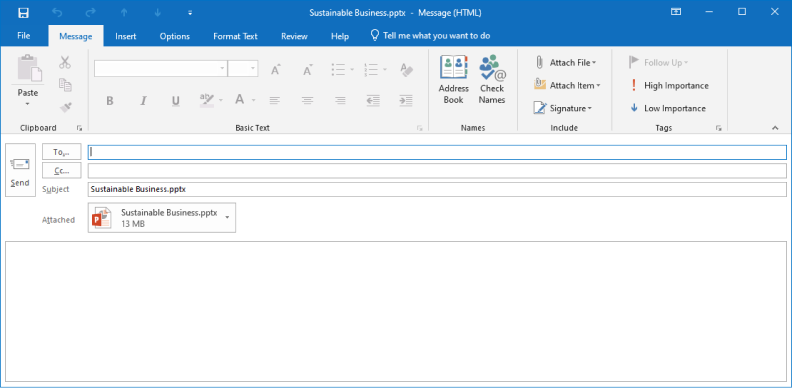The height and width of the screenshot is (388, 792).
Task: Click the Redo arrow in the title bar
Action: [90, 12]
